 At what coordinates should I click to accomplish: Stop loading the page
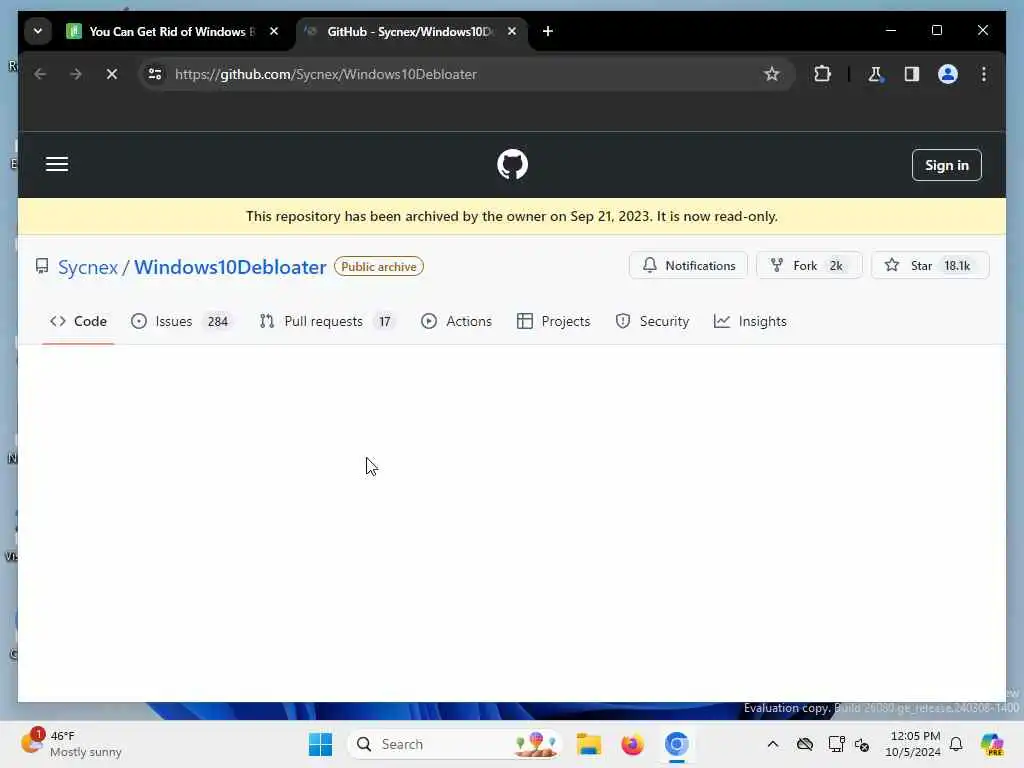point(112,74)
